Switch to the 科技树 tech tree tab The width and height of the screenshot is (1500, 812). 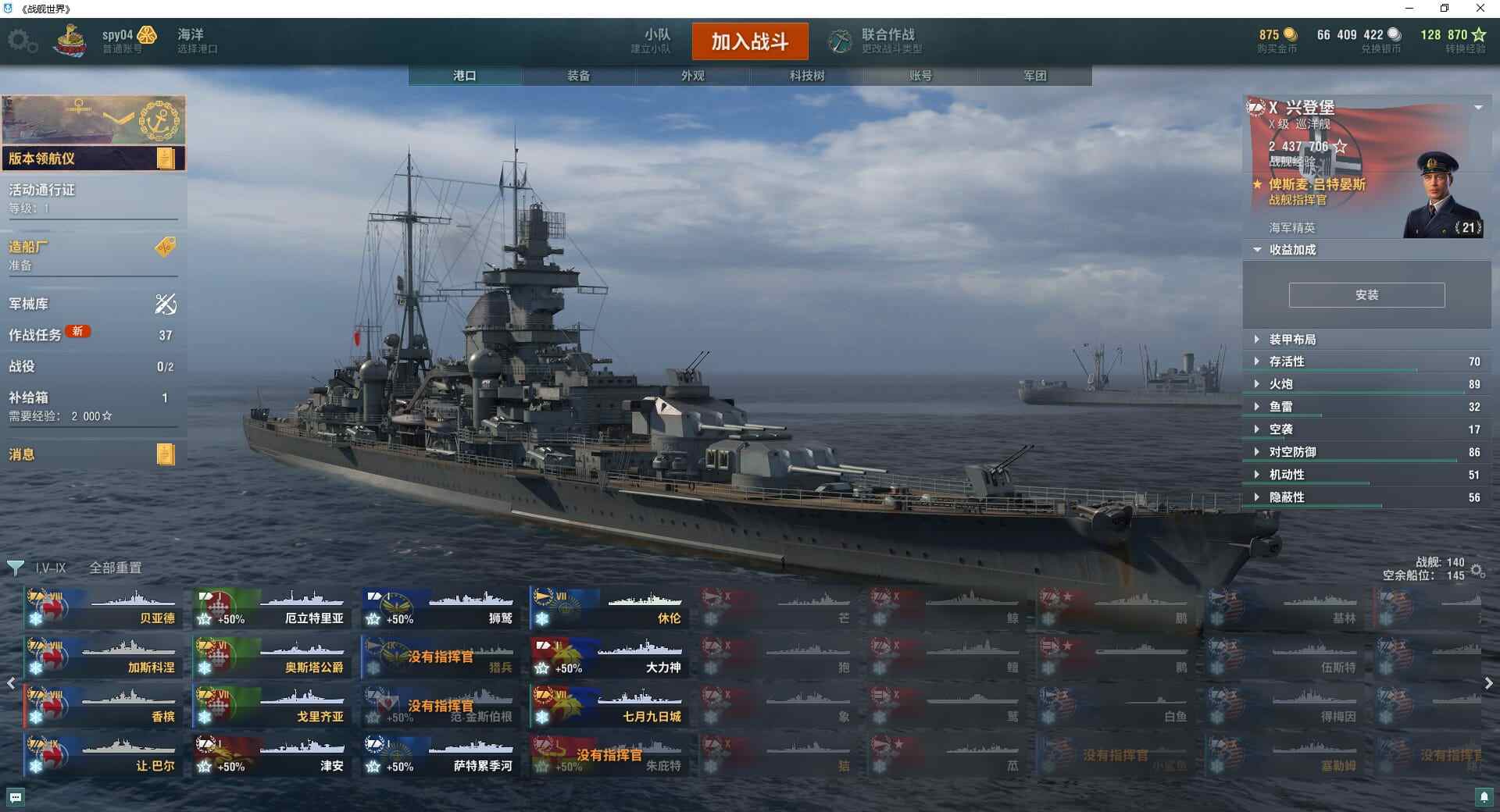[x=807, y=76]
